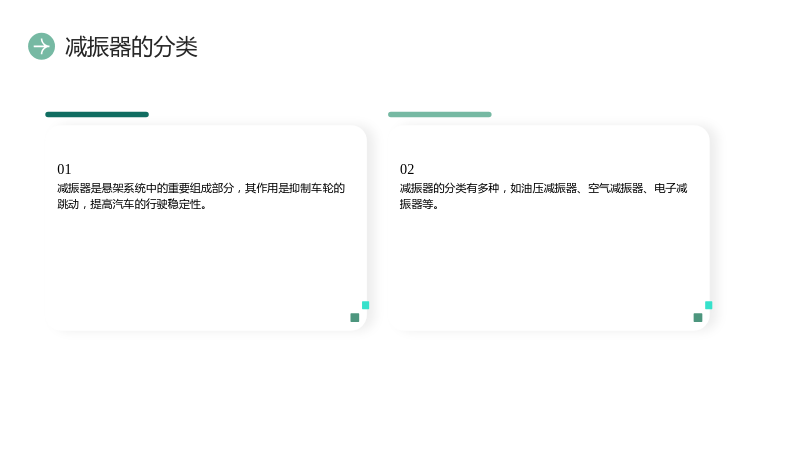Select the text line beginning 减振器的分类有多种

pos(543,188)
